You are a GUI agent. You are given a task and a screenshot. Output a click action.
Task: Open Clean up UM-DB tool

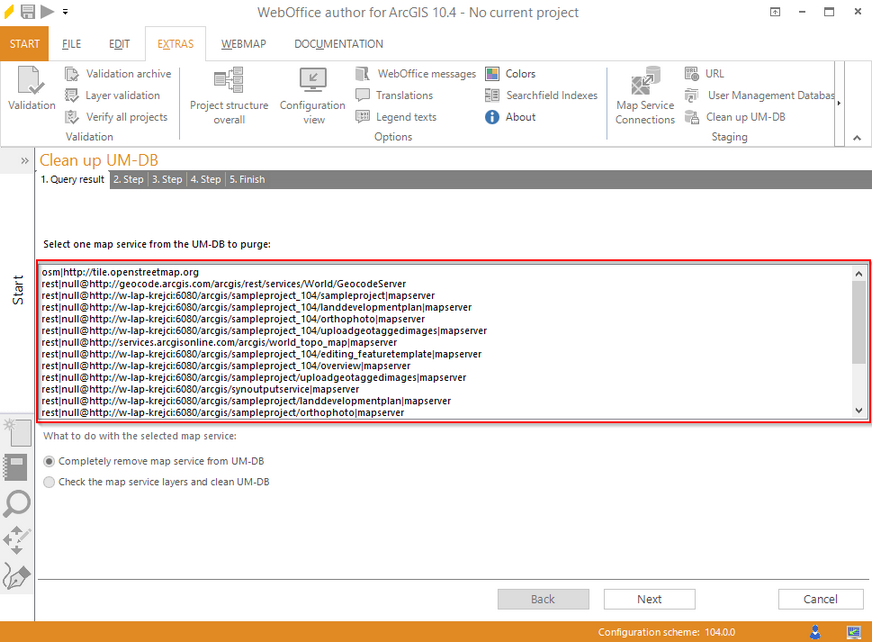[x=735, y=117]
